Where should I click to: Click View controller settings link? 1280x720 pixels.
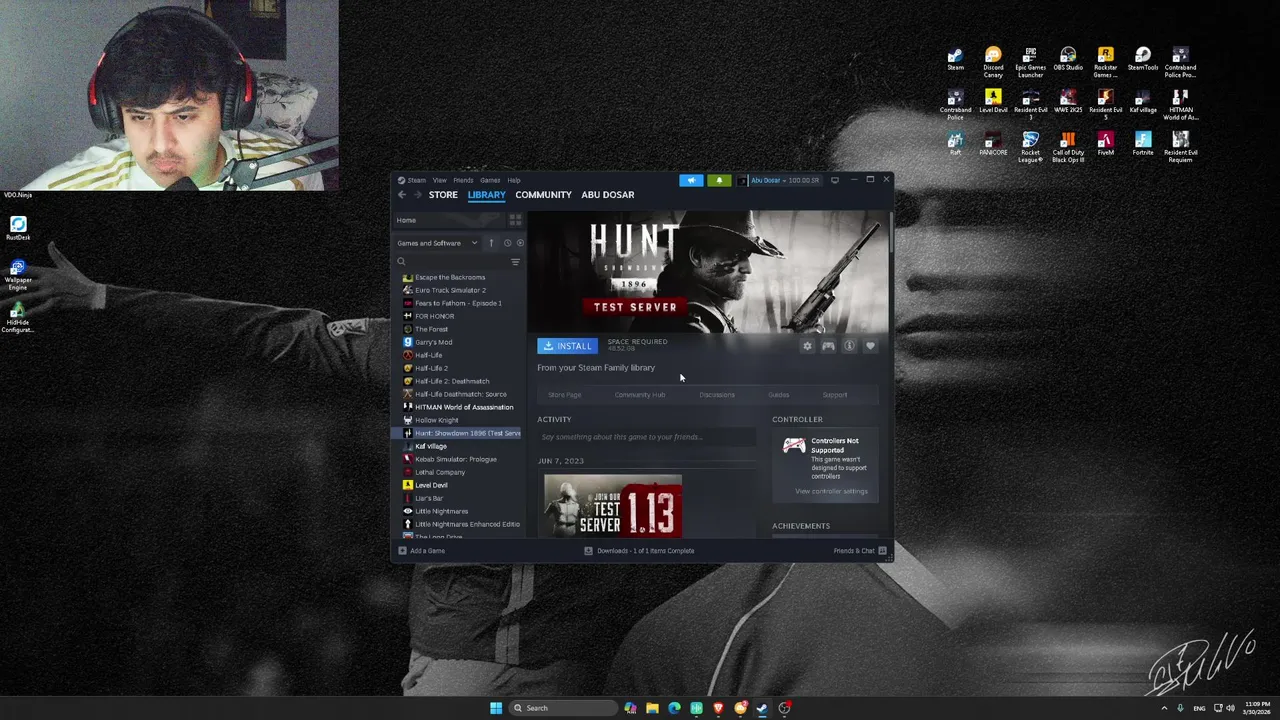(831, 491)
